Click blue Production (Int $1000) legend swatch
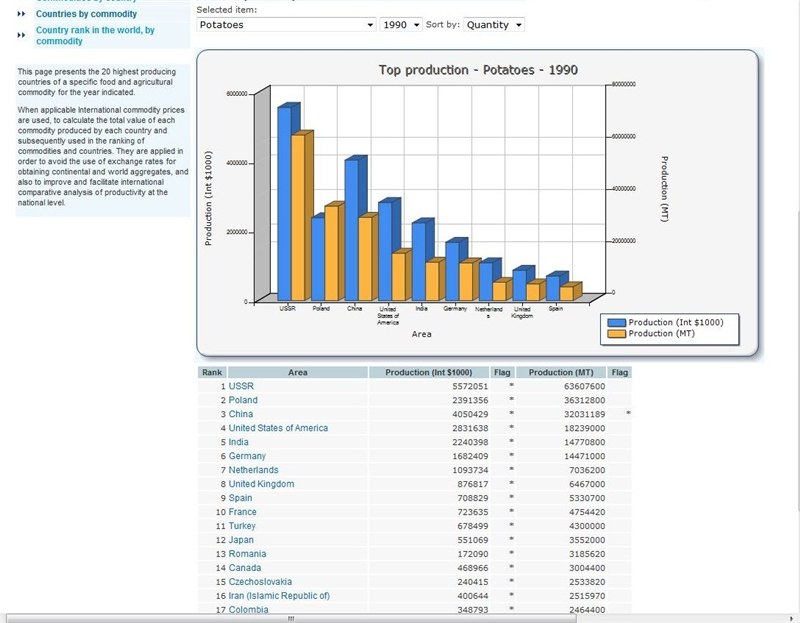 coord(616,322)
